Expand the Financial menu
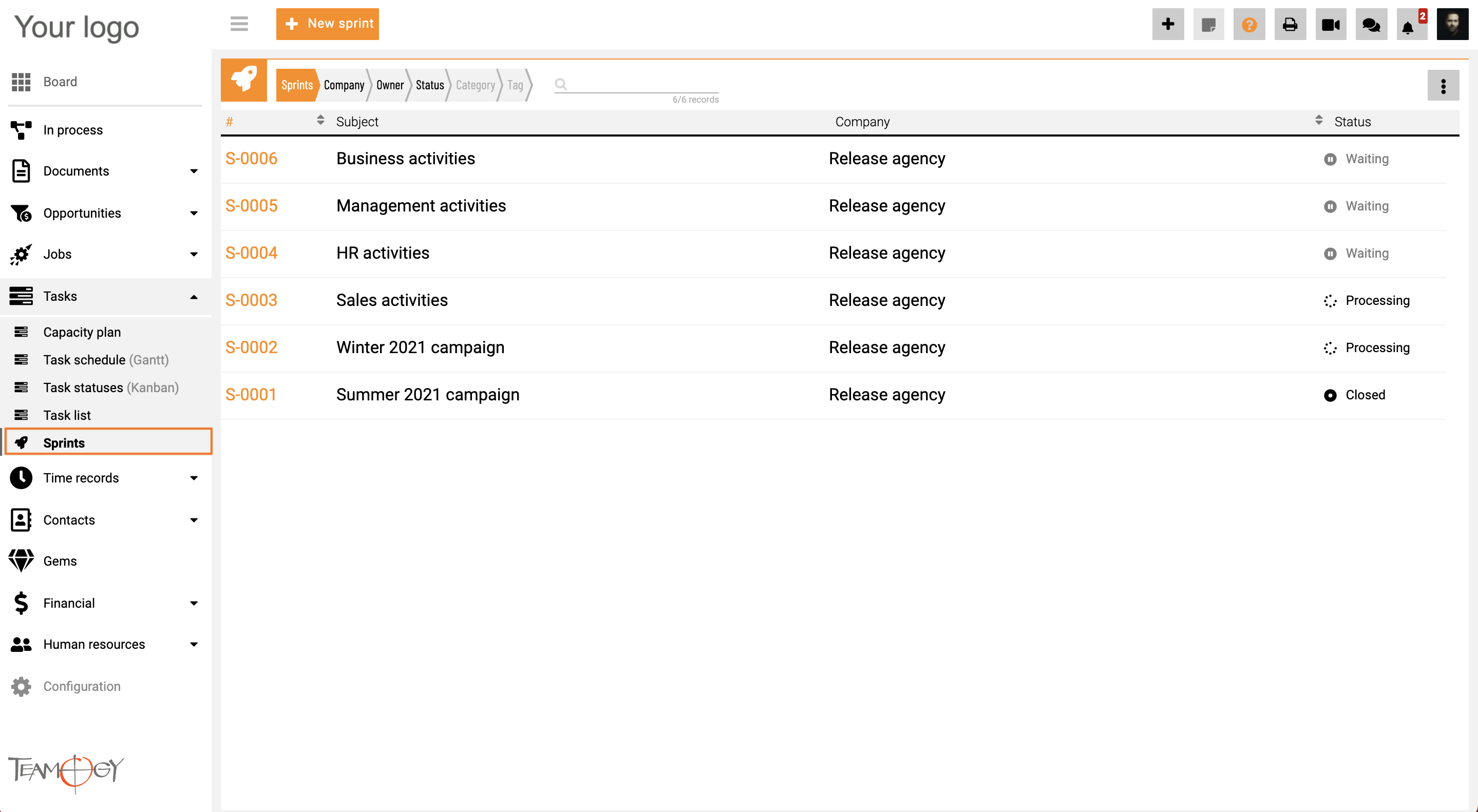1478x812 pixels. [x=194, y=603]
